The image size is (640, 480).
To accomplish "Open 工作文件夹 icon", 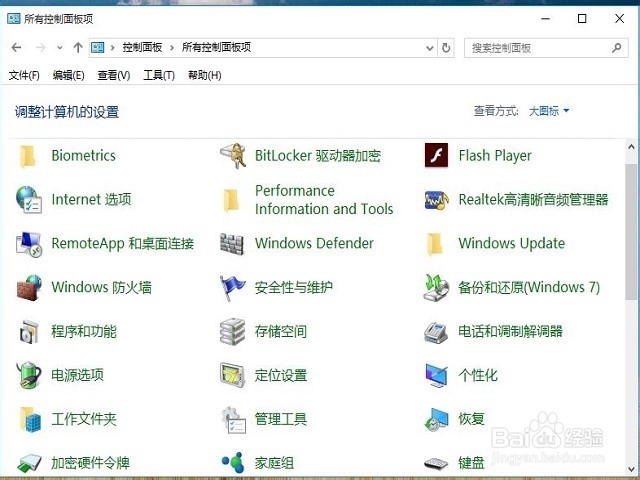I will point(30,419).
